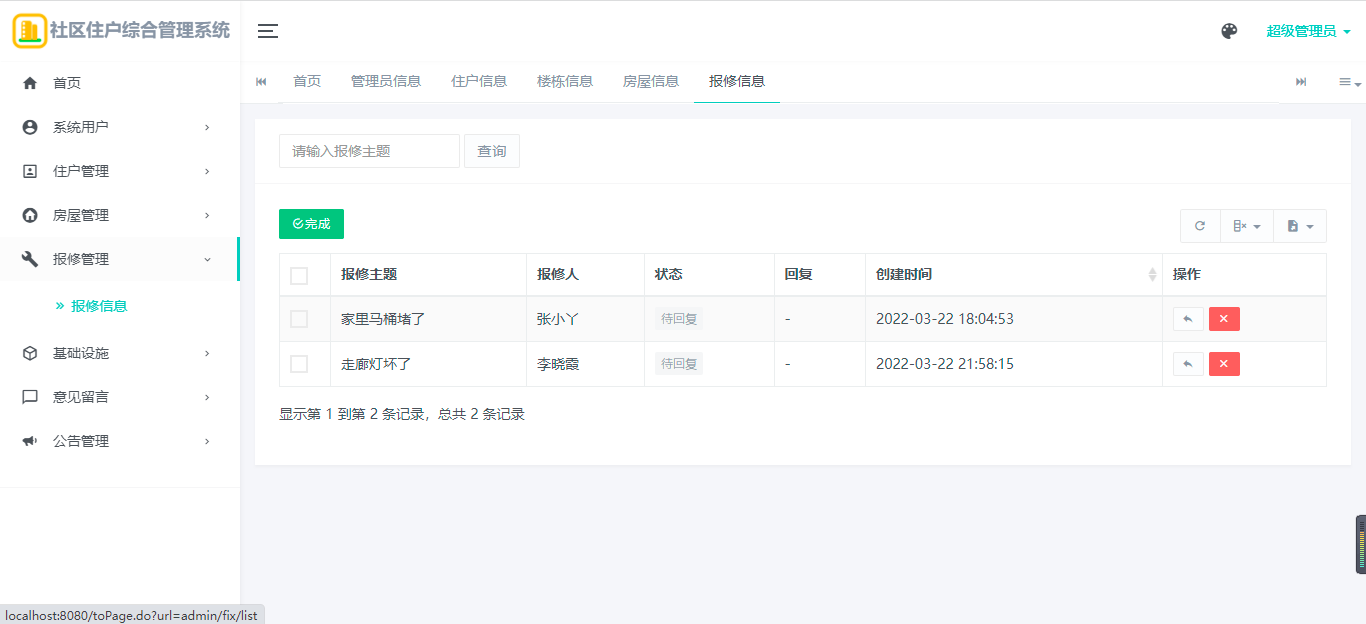The image size is (1366, 624).
Task: Expand the 意见留言 chevron arrow
Action: point(207,397)
